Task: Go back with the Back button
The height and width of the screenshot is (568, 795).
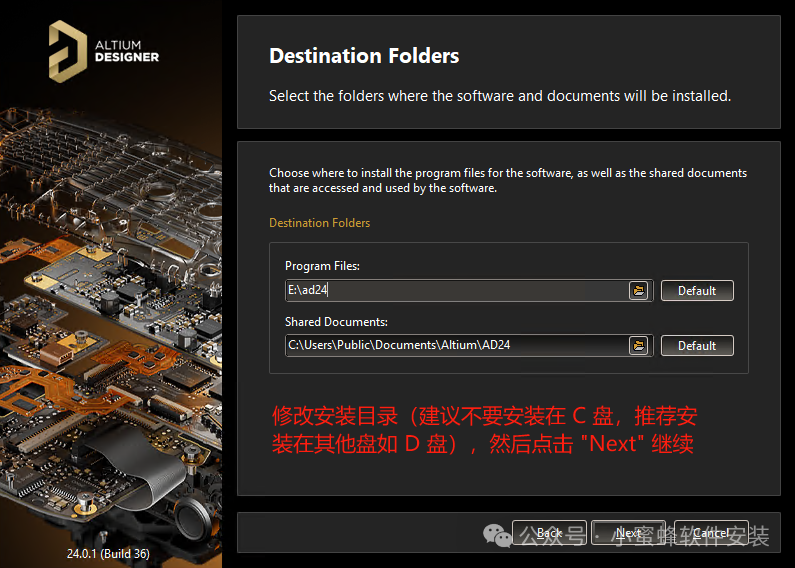Action: coord(549,532)
